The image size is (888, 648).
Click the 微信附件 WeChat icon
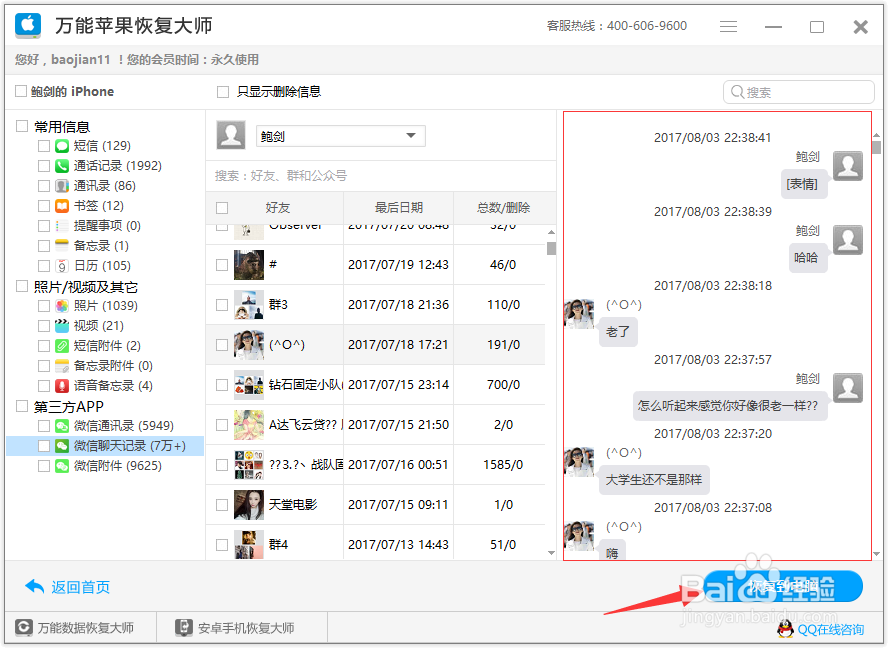click(62, 466)
